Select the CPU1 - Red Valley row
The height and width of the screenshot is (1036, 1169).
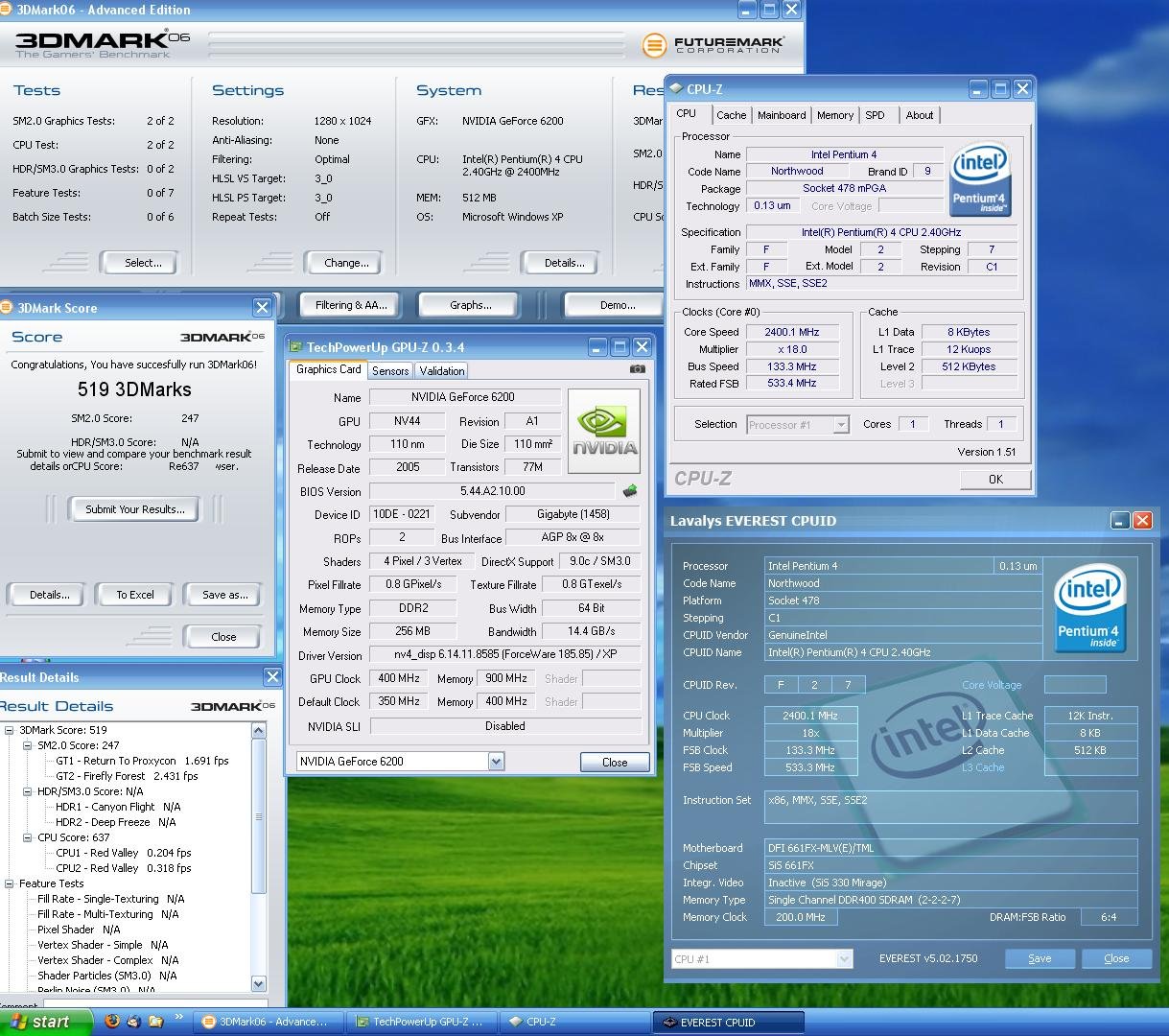[x=124, y=853]
